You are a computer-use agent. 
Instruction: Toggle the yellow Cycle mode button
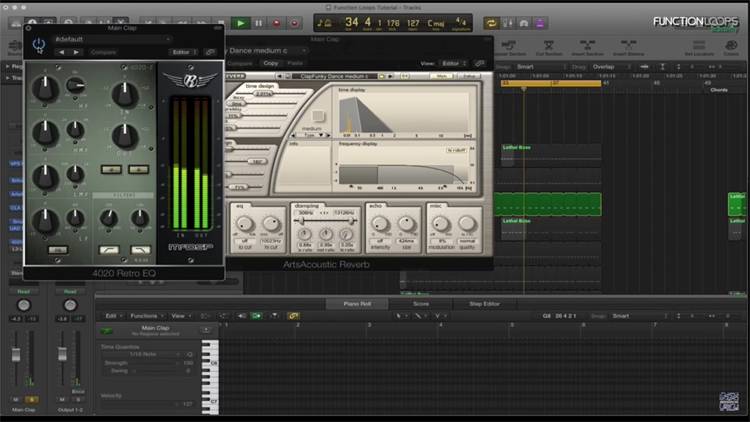tap(493, 22)
